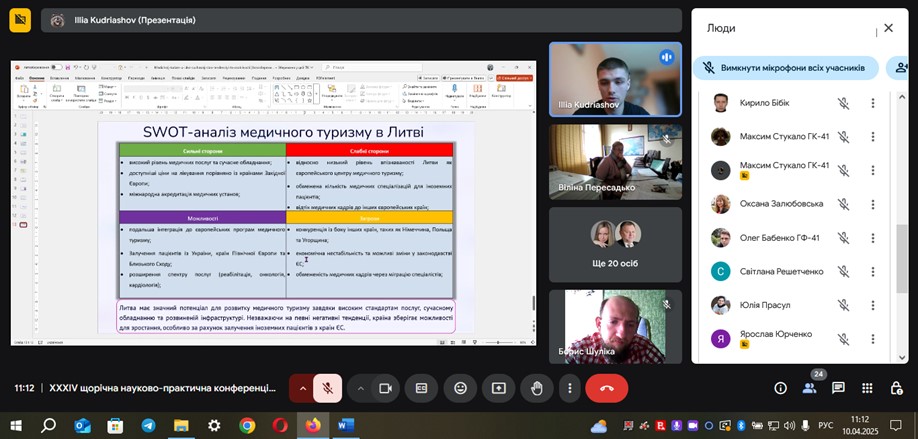
Task: Open meeting details info icon
Action: tap(781, 388)
